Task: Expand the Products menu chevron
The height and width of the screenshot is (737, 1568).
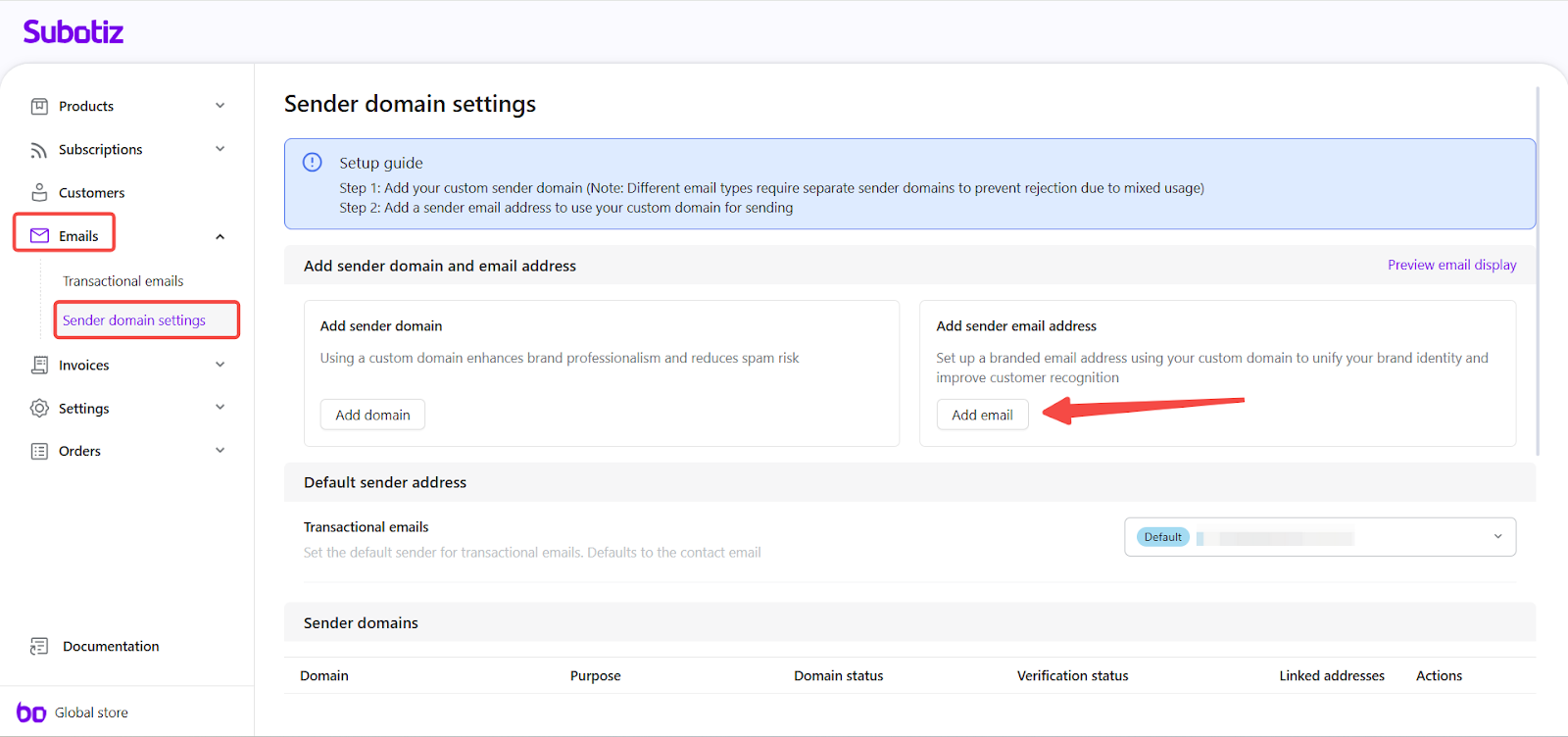Action: (x=220, y=106)
